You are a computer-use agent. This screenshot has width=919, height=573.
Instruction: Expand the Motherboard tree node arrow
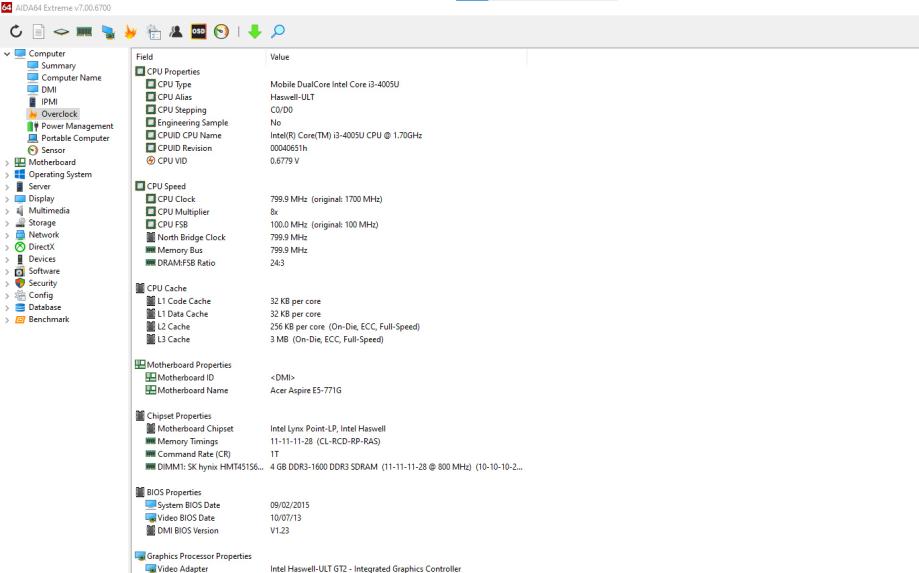(7, 162)
